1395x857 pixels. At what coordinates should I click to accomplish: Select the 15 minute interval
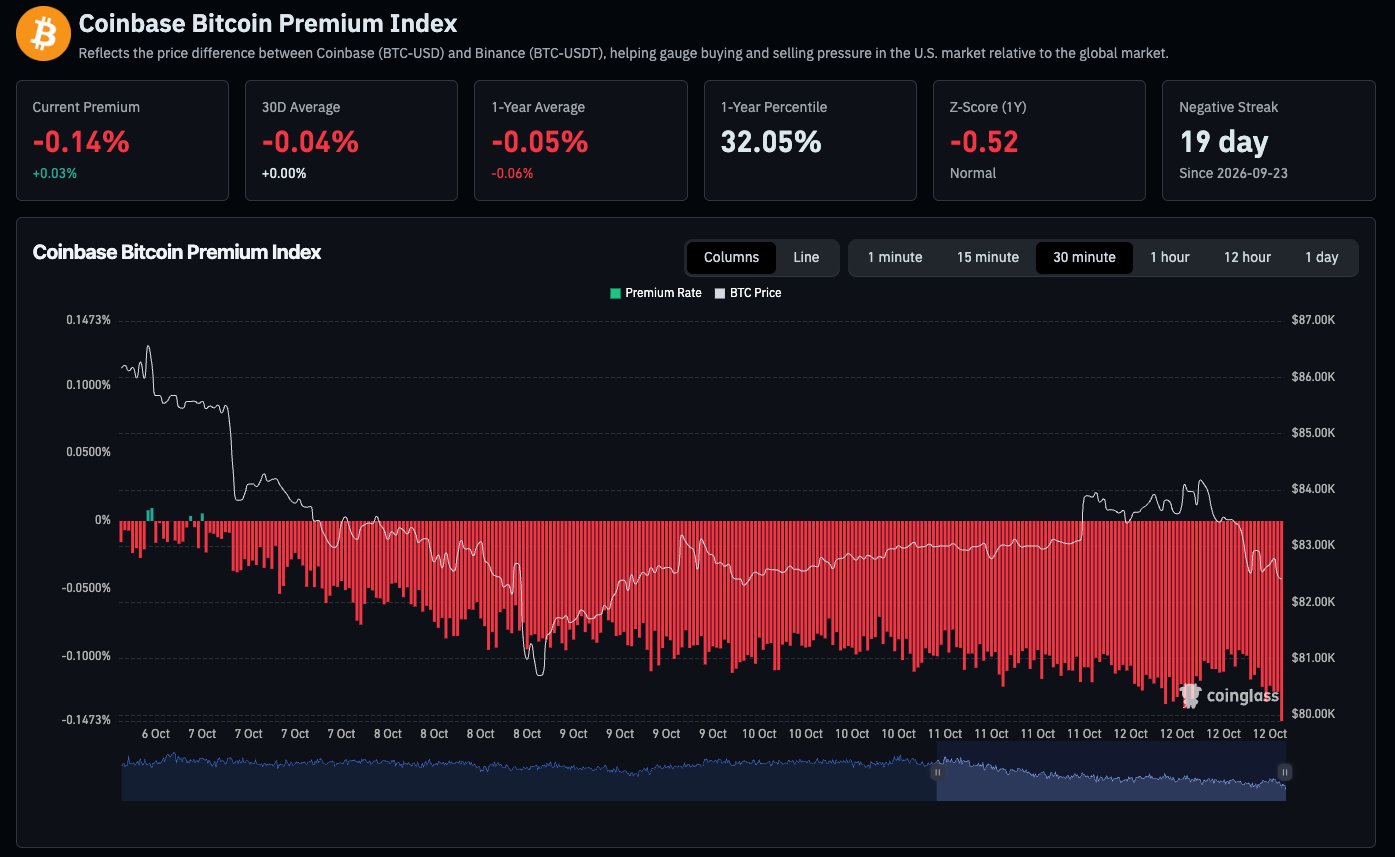coord(988,257)
